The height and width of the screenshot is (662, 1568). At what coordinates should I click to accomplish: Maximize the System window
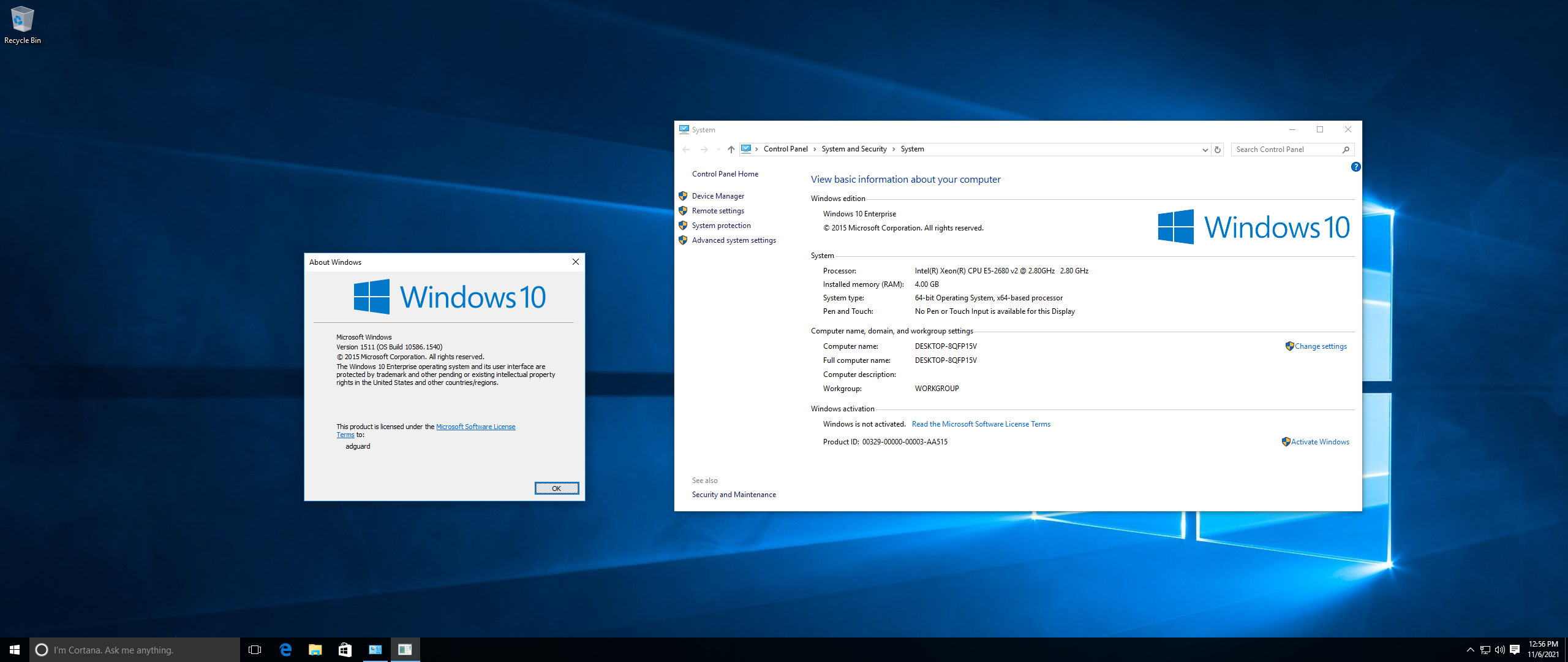[x=1320, y=129]
